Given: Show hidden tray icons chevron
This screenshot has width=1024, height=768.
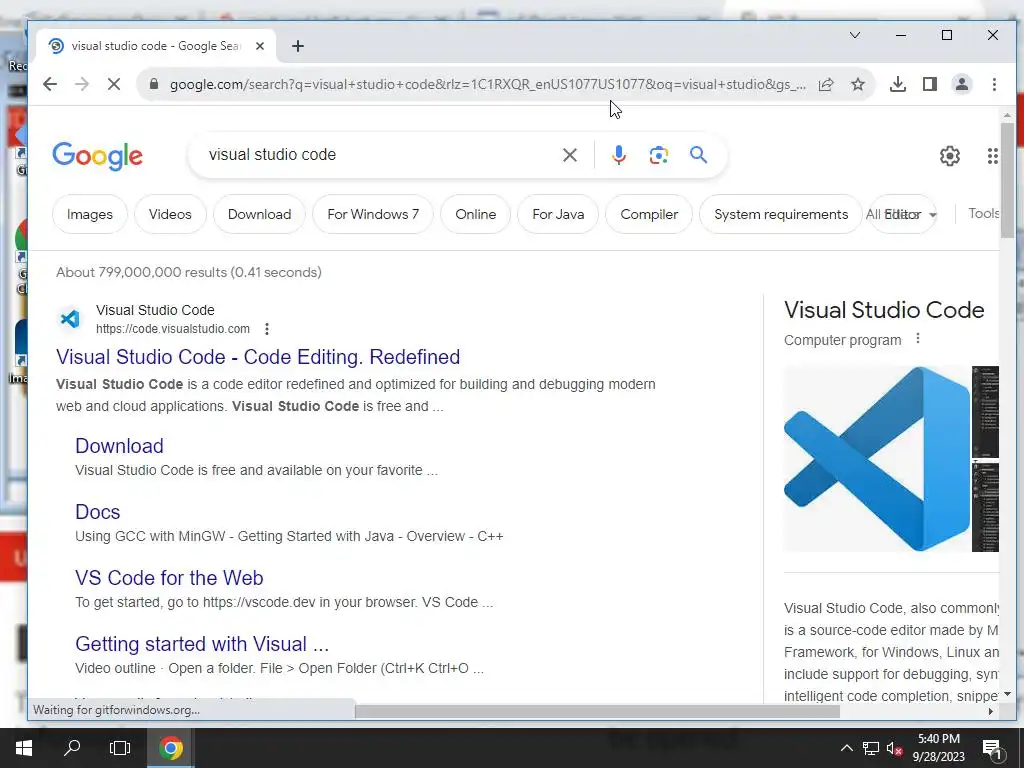Looking at the screenshot, I should click(846, 748).
